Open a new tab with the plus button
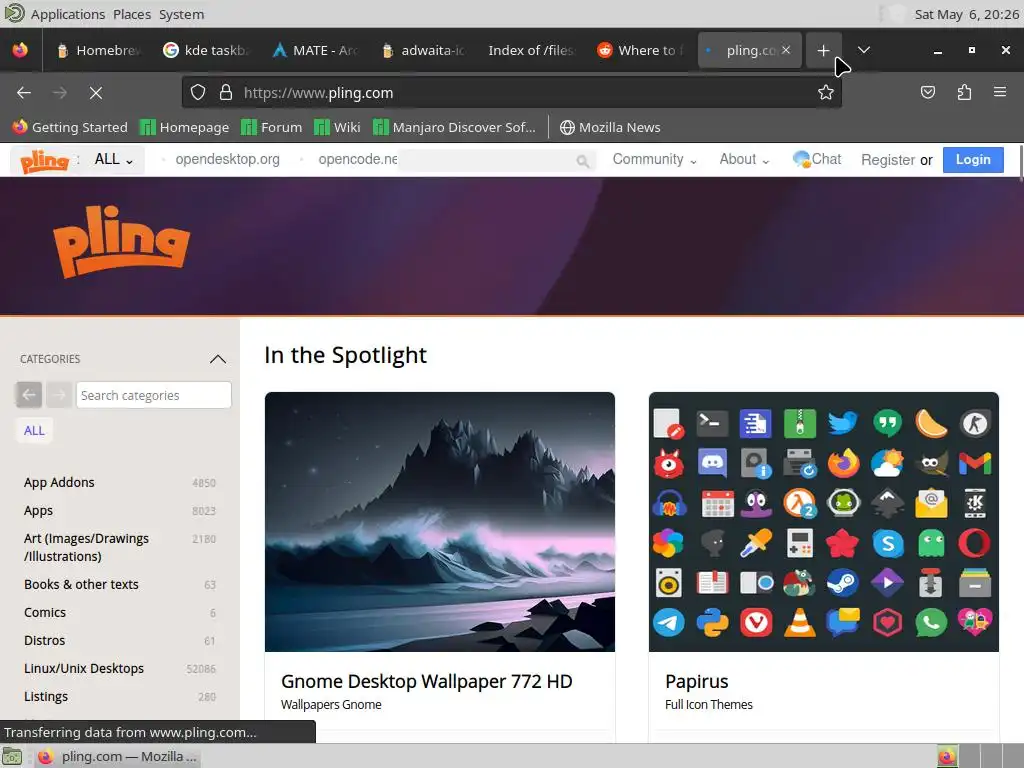The width and height of the screenshot is (1024, 768). 824,50
